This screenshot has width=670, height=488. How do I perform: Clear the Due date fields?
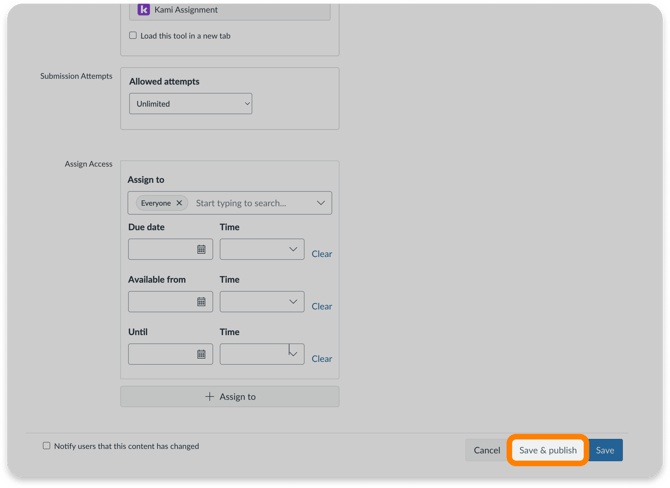coord(322,254)
